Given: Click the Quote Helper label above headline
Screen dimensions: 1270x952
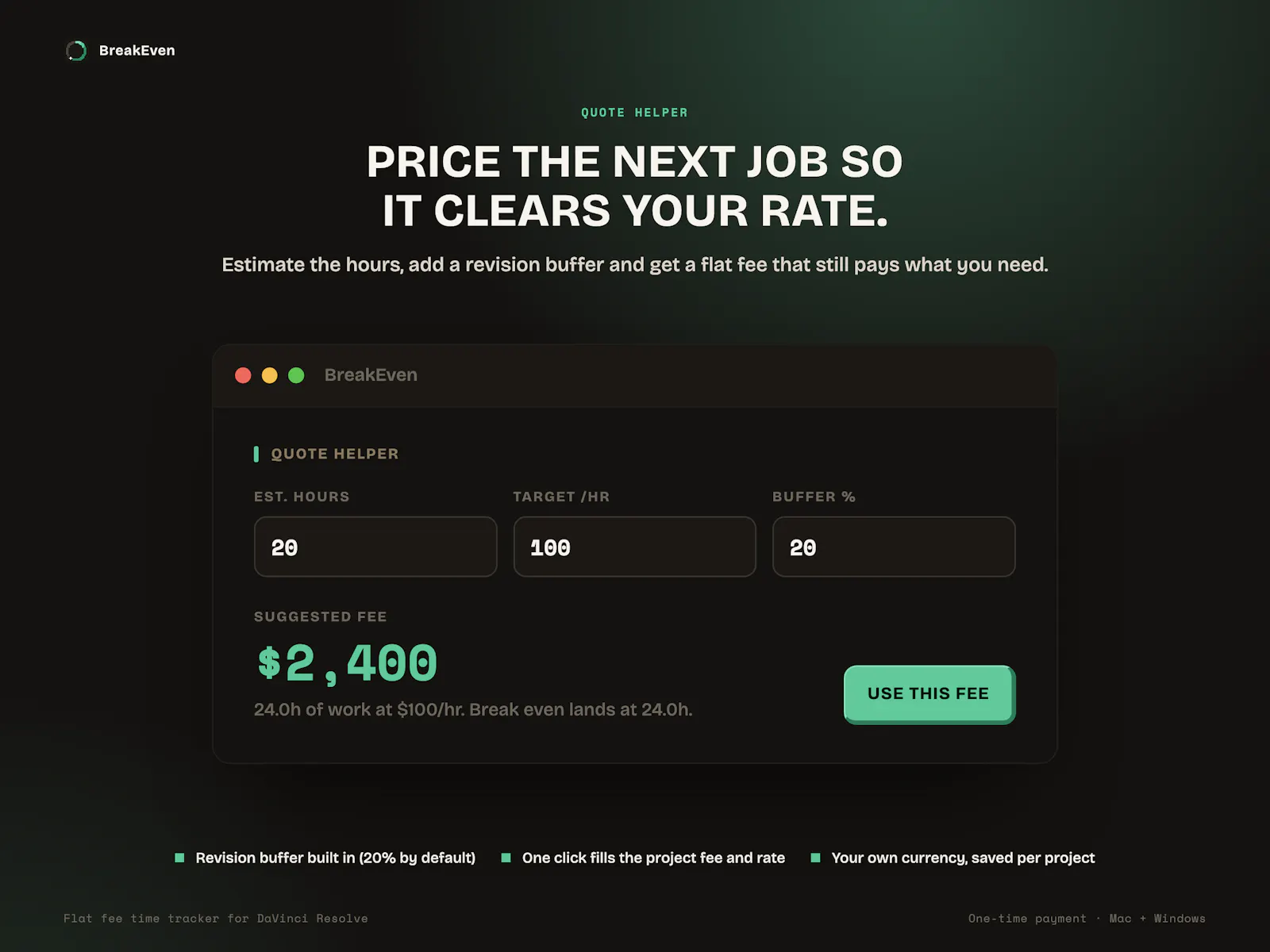Looking at the screenshot, I should pyautogui.click(x=634, y=113).
